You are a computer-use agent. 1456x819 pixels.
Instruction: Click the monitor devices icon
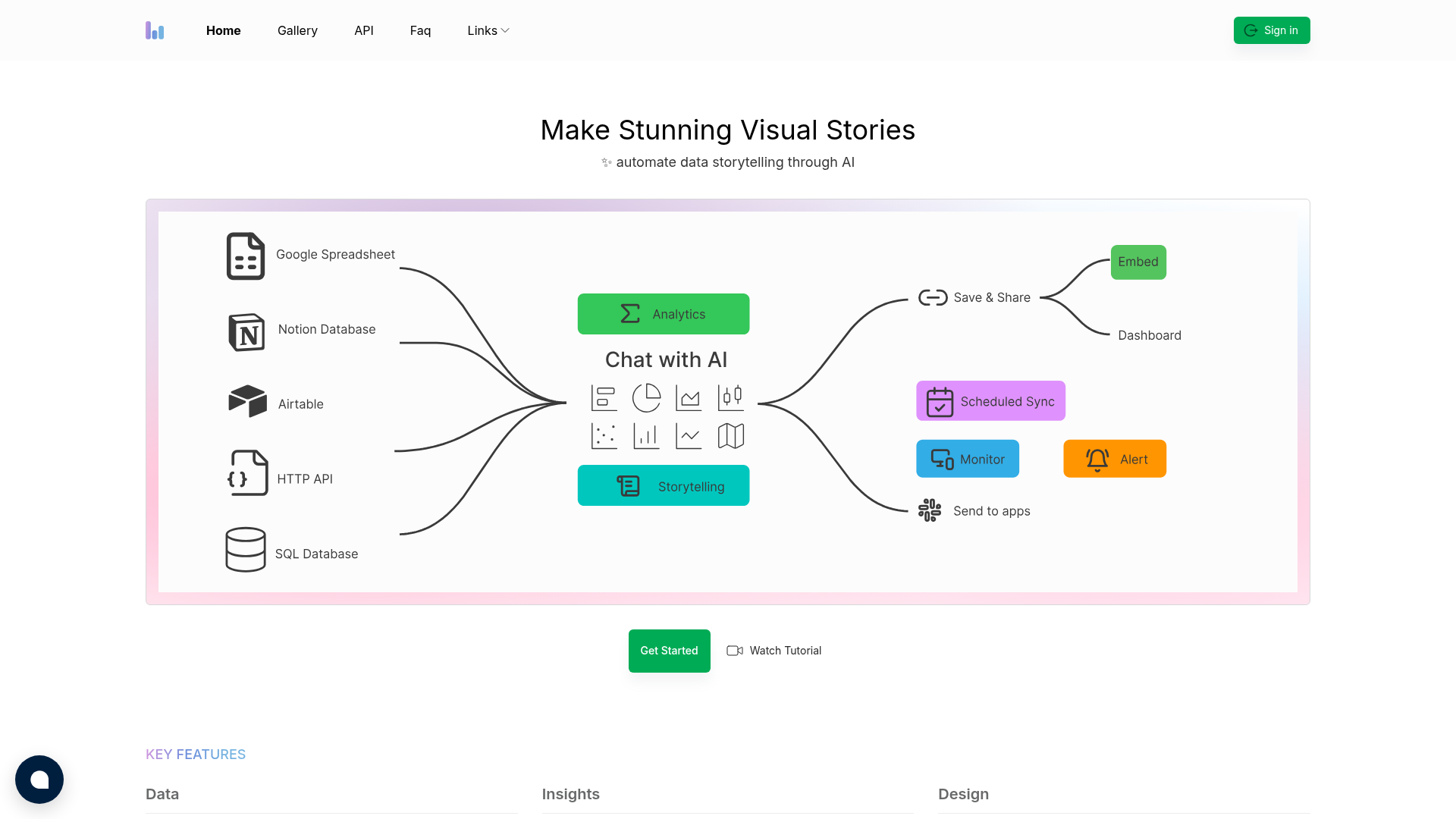(x=943, y=460)
